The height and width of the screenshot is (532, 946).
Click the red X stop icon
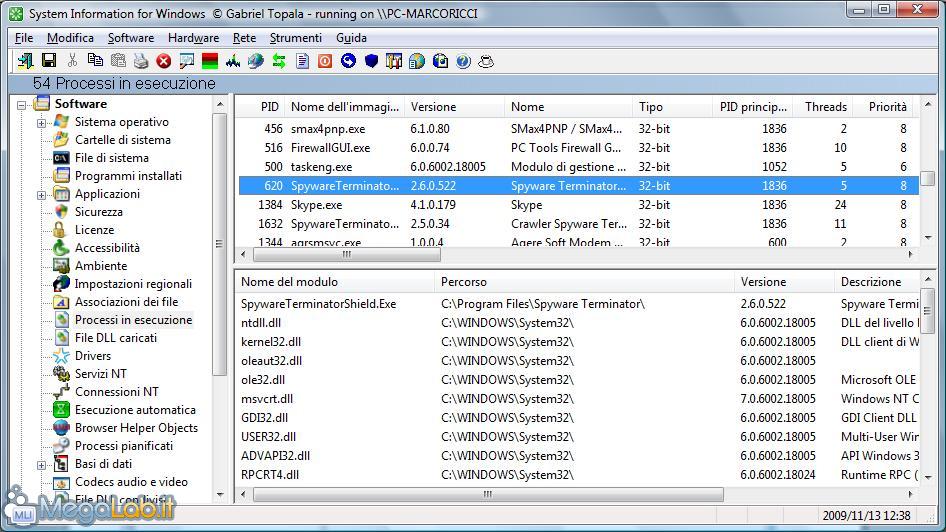[163, 61]
